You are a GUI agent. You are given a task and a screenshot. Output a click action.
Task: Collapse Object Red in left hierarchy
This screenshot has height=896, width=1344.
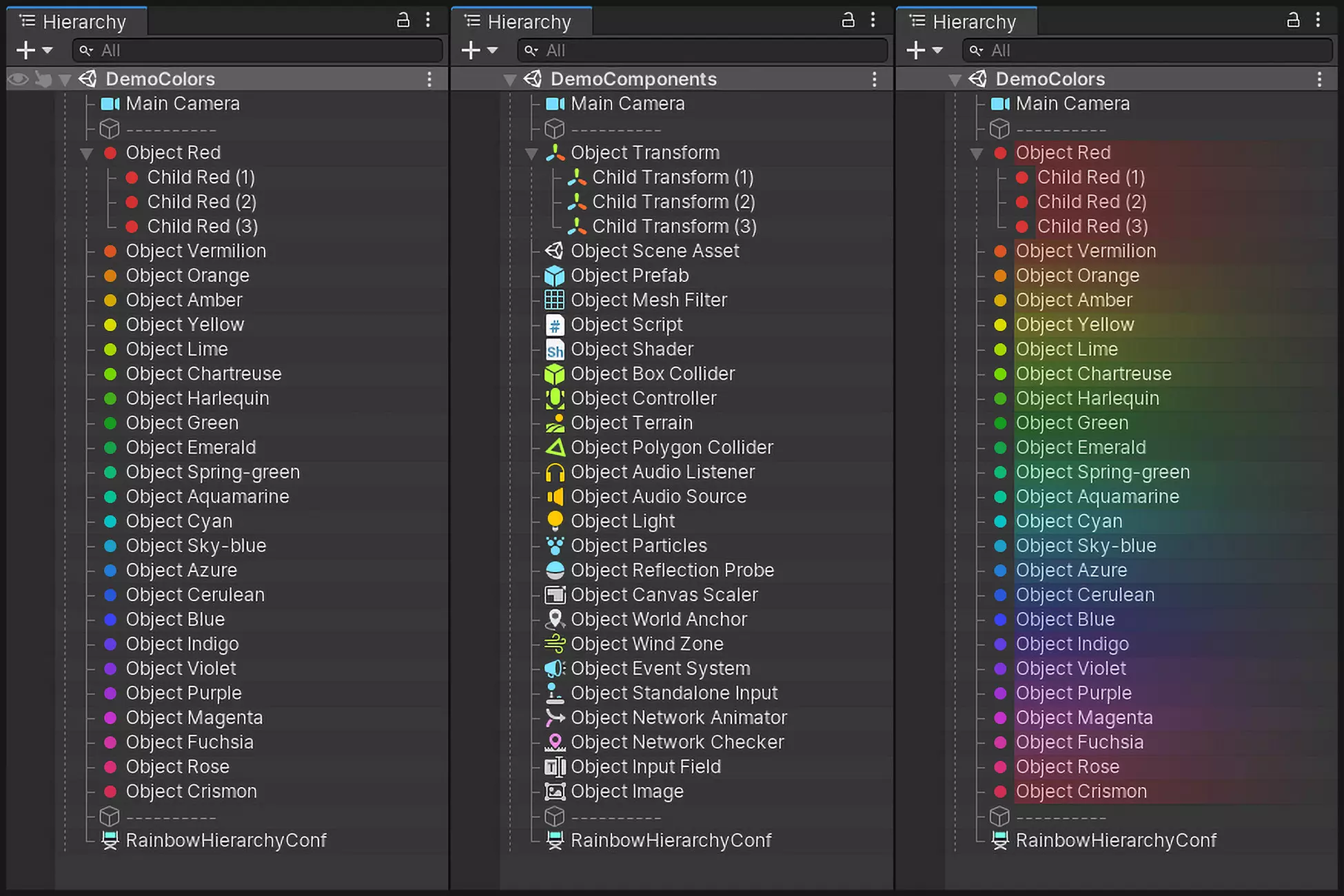point(87,153)
